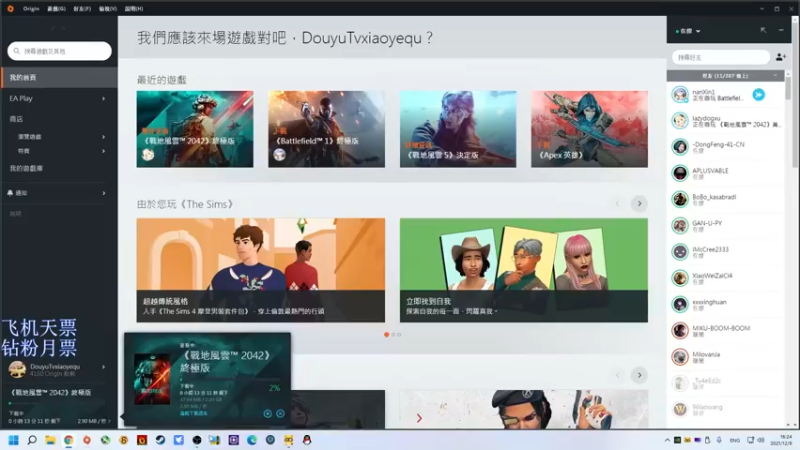800x450 pixels.
Task: Open the Battlefield 2042 Ultimate Edition recent game tile
Action: (195, 129)
